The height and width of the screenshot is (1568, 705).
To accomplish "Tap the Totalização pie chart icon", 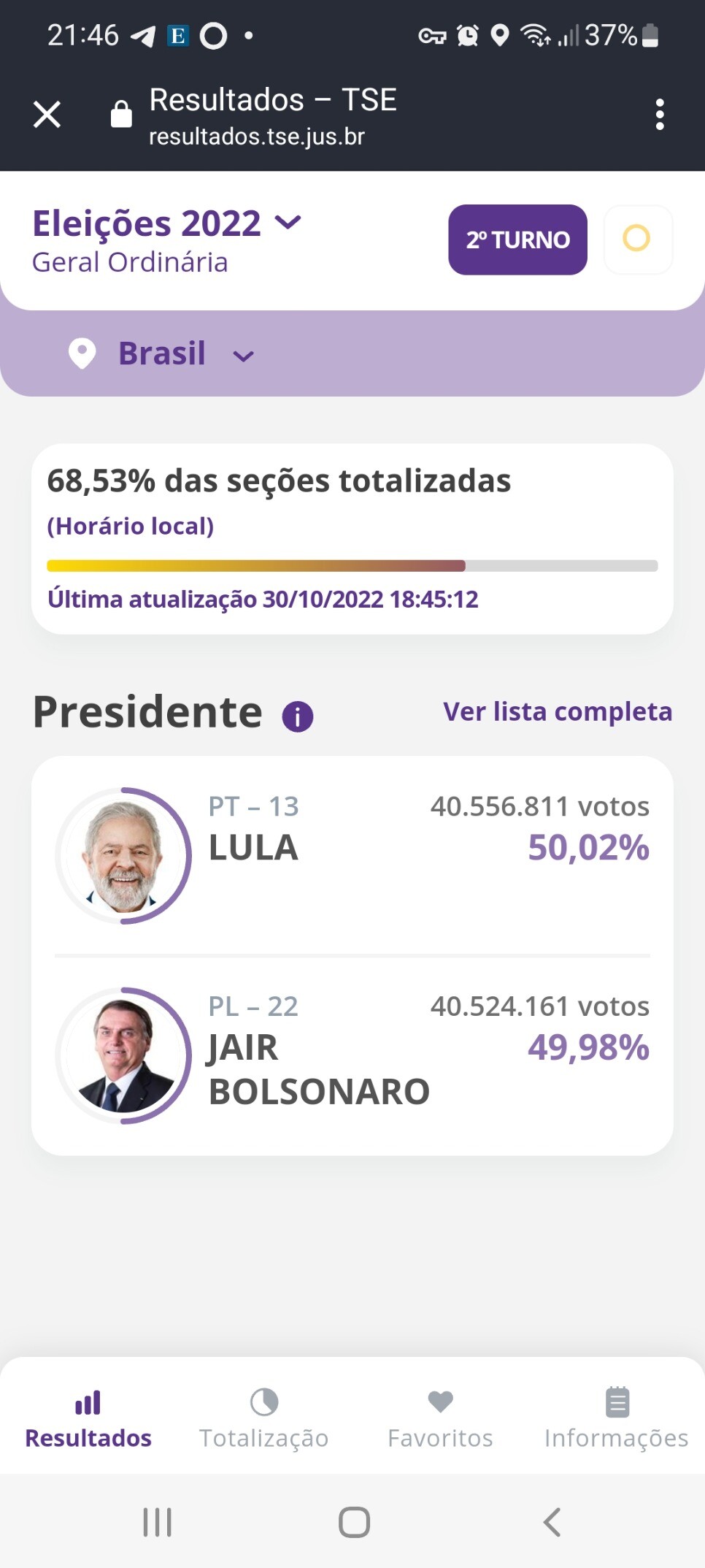I will click(x=264, y=1401).
